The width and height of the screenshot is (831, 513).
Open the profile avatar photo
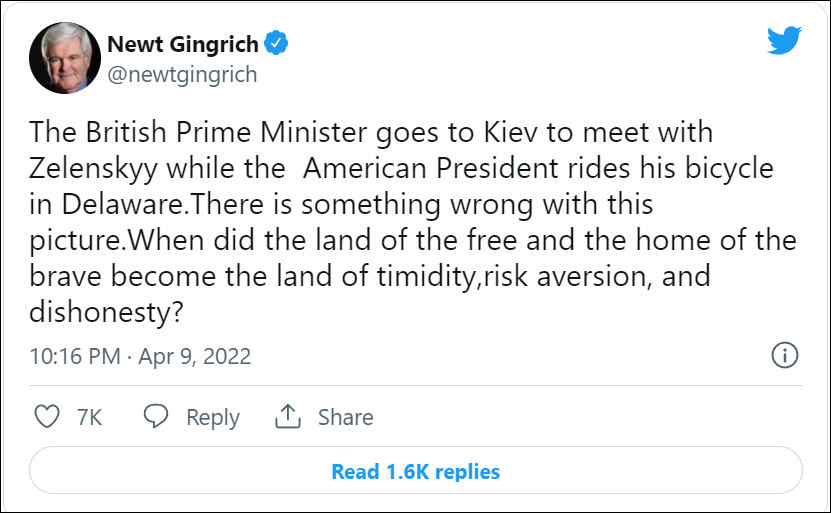[63, 57]
